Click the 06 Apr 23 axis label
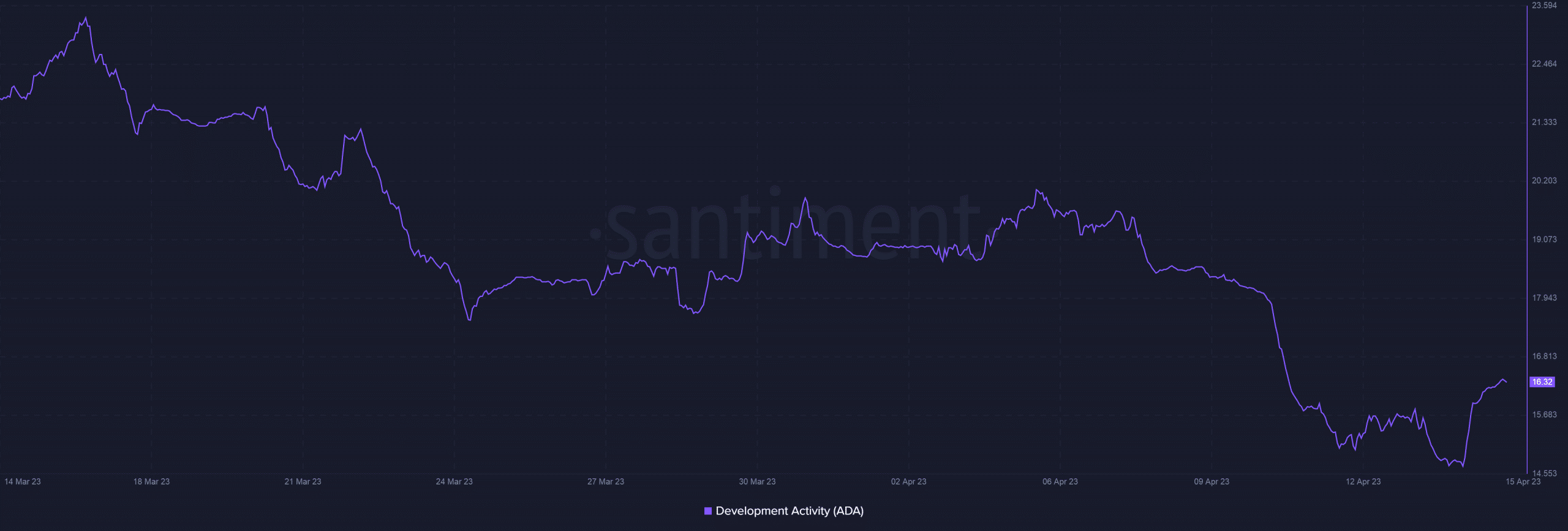1568x531 pixels. [1060, 481]
